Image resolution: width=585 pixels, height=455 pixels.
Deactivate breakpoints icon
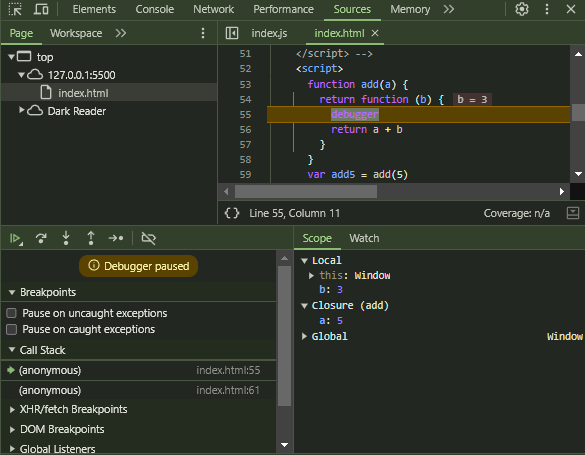(148, 238)
